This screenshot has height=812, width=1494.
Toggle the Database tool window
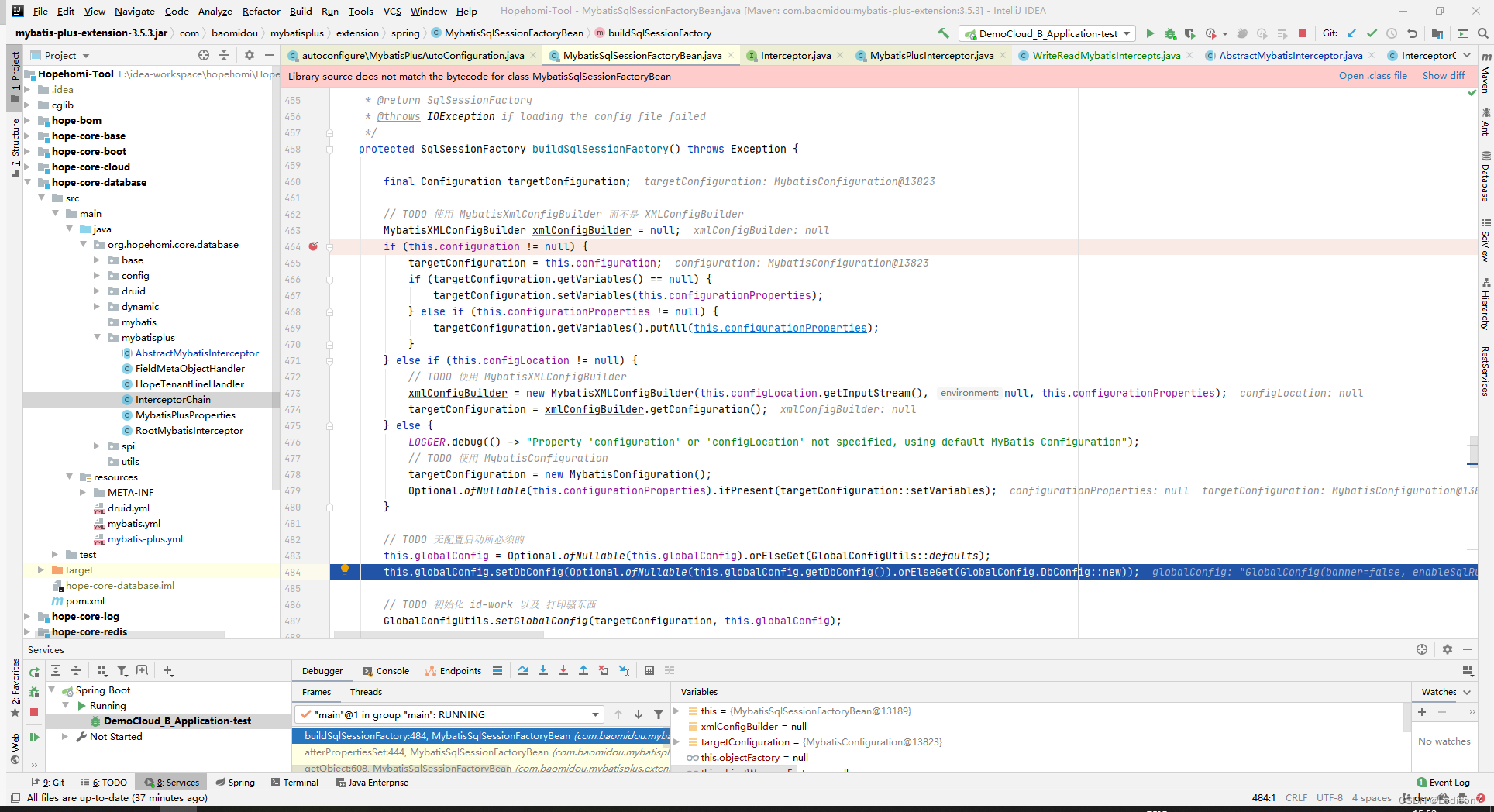[x=1485, y=177]
